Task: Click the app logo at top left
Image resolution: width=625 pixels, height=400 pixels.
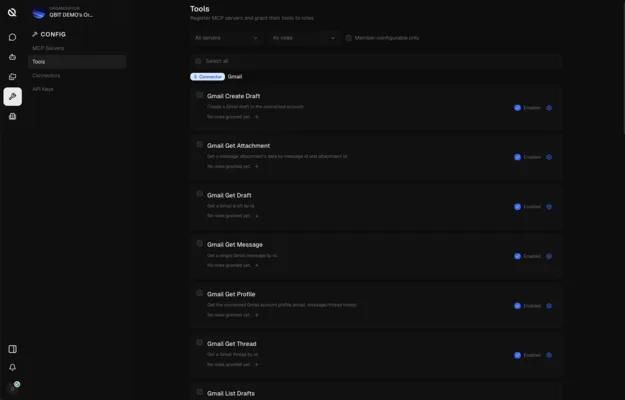Action: (12, 12)
